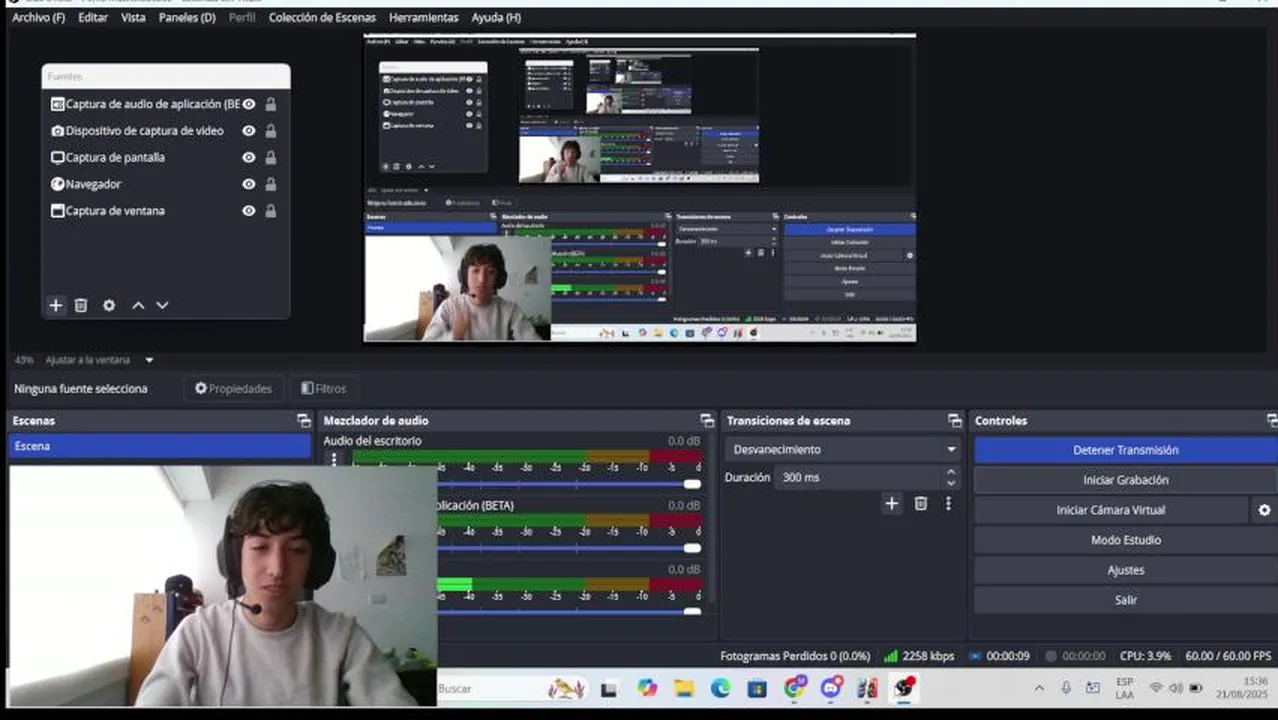Open the Herramientas menu

tap(424, 18)
